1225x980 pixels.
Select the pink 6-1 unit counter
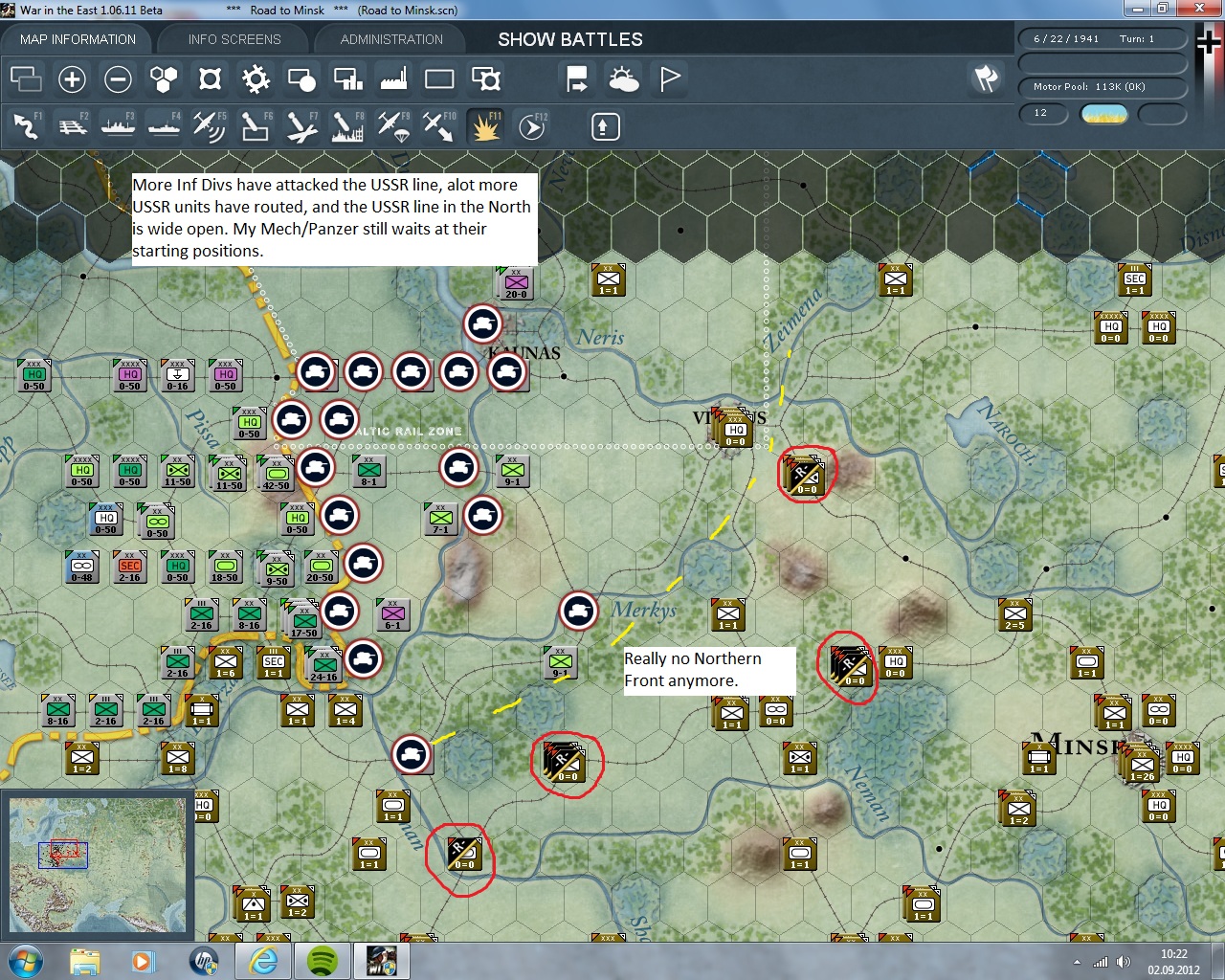pos(392,614)
